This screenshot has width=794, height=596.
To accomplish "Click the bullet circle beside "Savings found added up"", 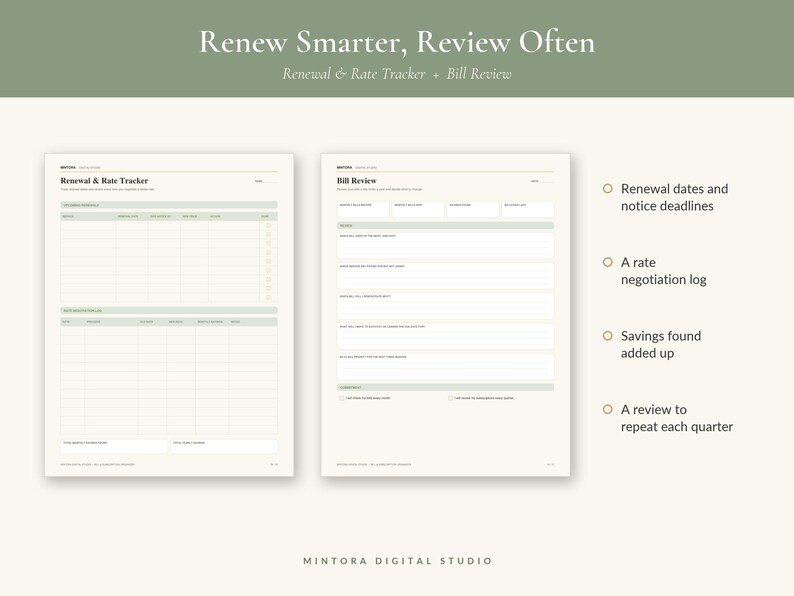I will (x=608, y=335).
